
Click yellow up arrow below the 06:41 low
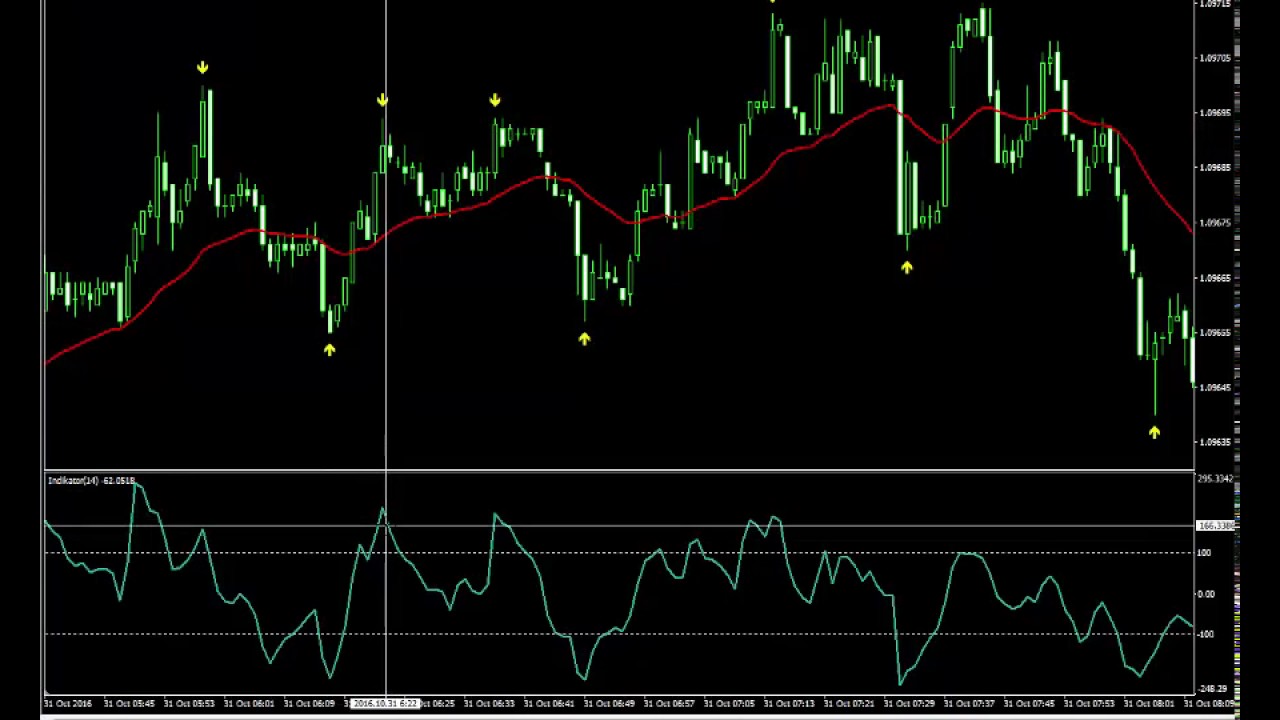(584, 339)
